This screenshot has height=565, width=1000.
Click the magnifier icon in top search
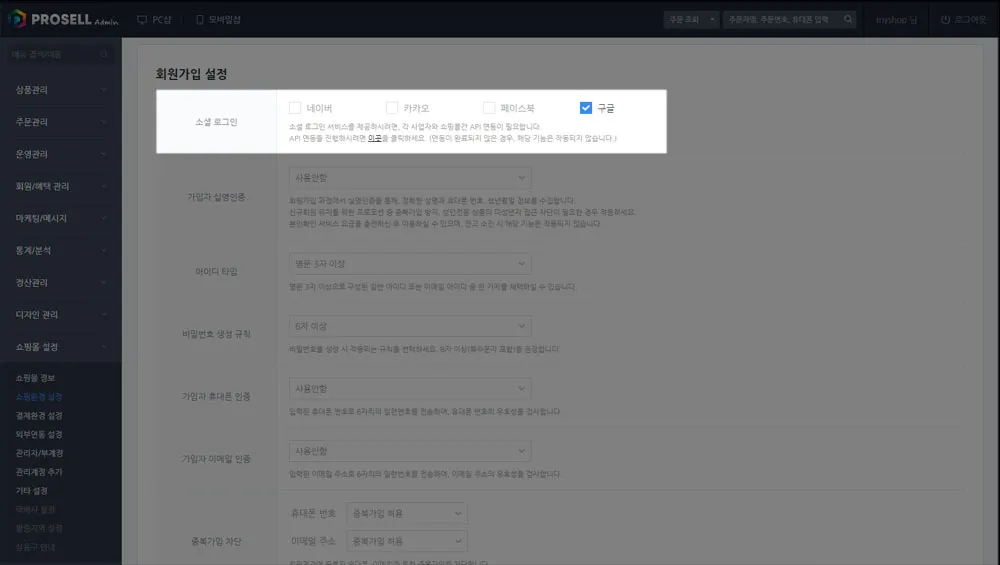848,19
